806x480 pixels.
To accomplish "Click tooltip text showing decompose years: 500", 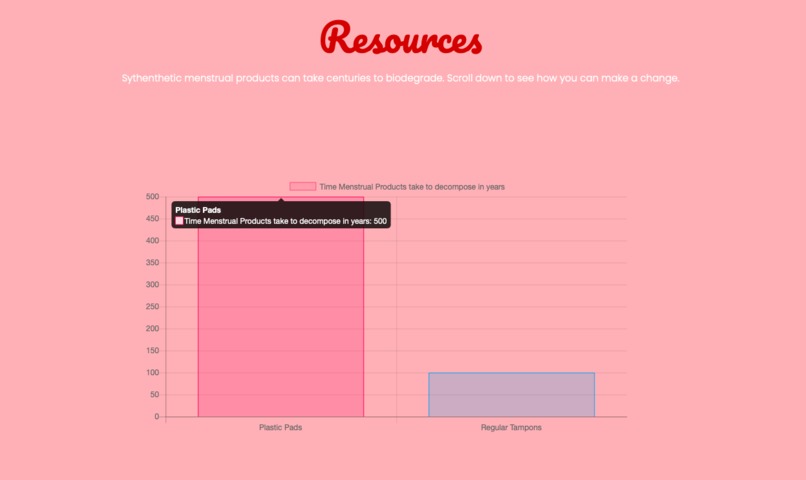I will click(x=285, y=221).
